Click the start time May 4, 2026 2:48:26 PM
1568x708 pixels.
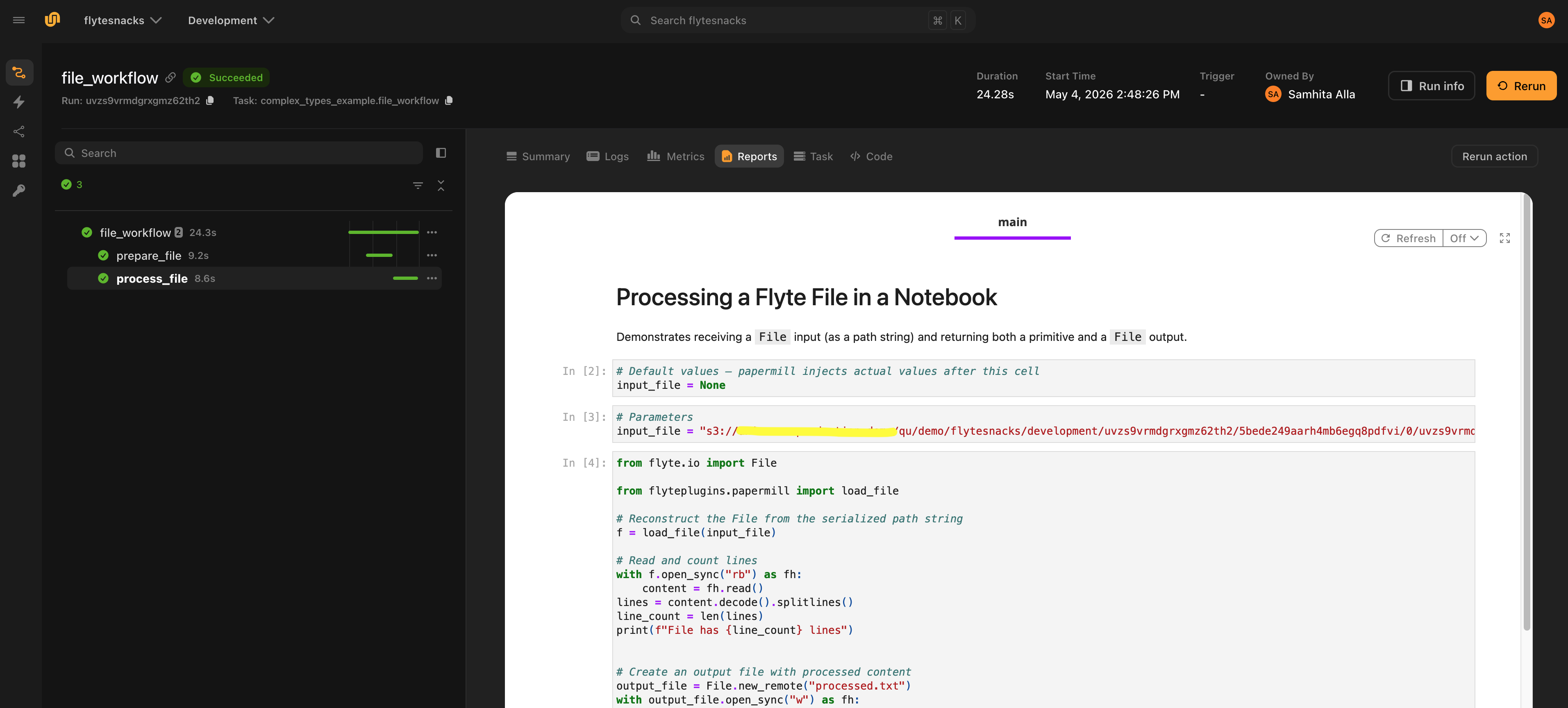click(1112, 94)
